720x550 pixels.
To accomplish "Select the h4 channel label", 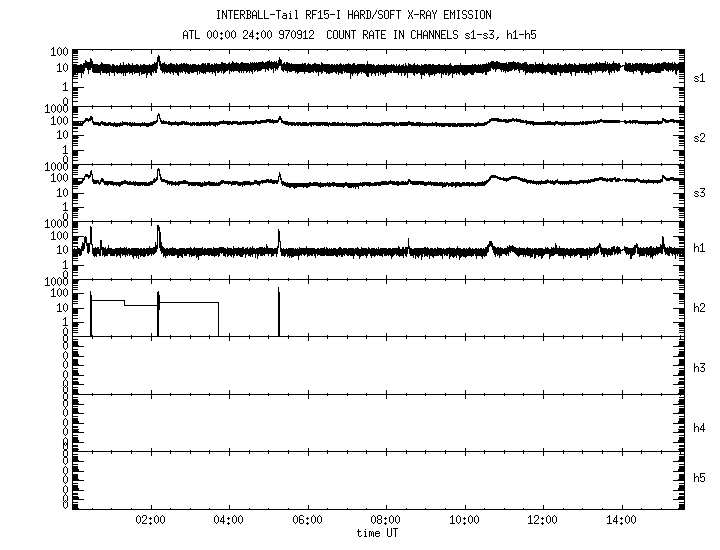I will coord(699,428).
